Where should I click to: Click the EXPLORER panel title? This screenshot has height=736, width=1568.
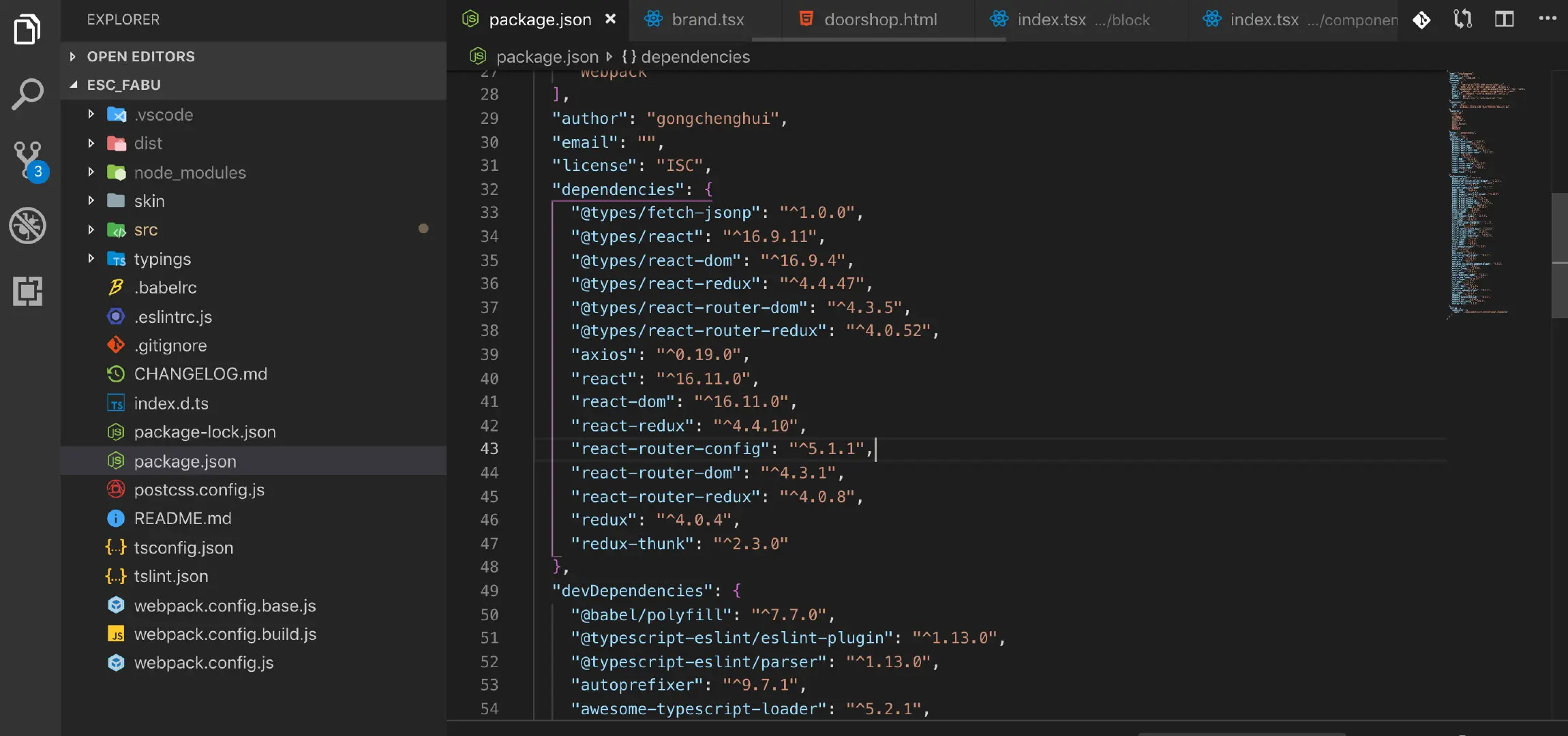tap(123, 20)
